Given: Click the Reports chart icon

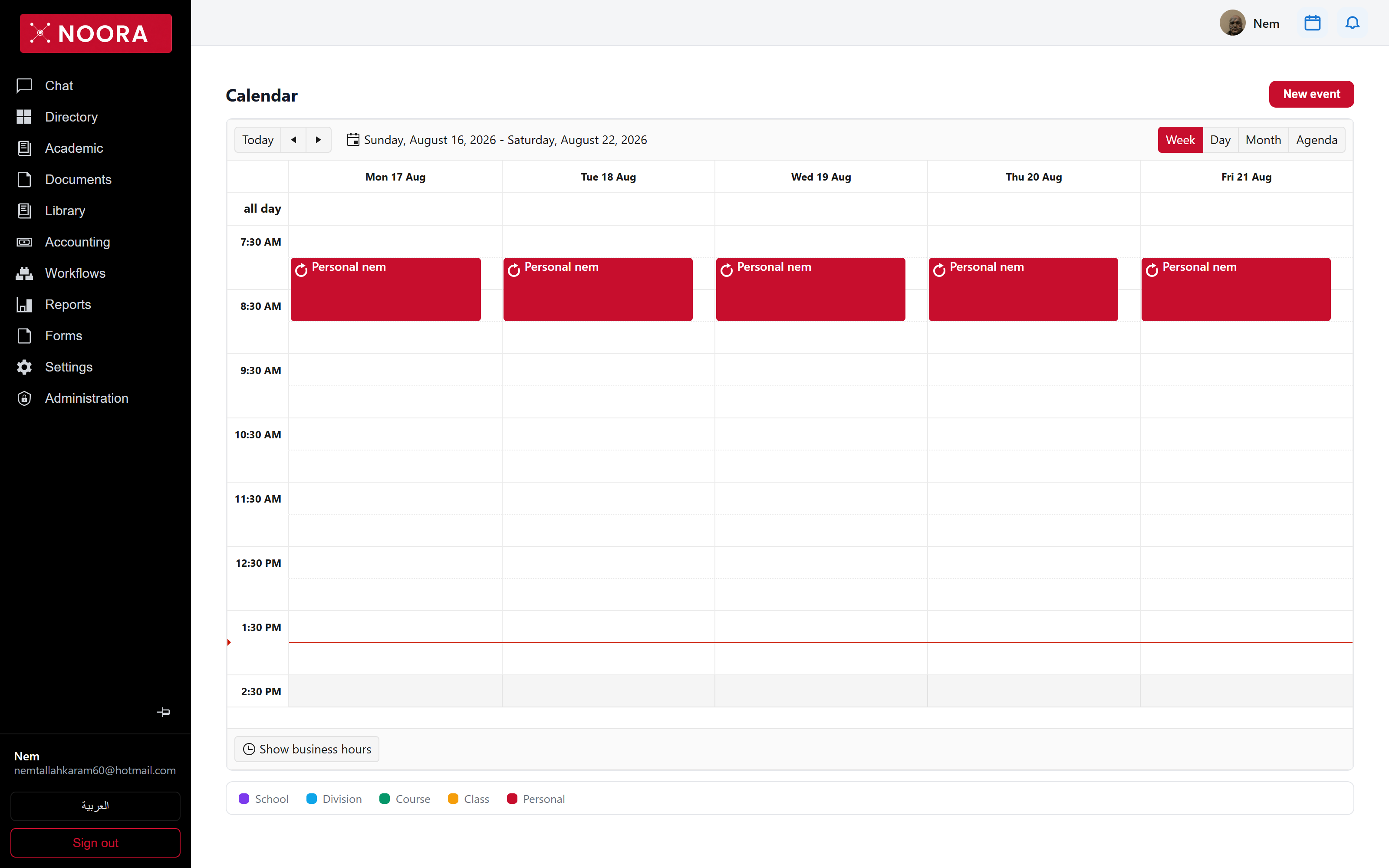Looking at the screenshot, I should click(24, 305).
